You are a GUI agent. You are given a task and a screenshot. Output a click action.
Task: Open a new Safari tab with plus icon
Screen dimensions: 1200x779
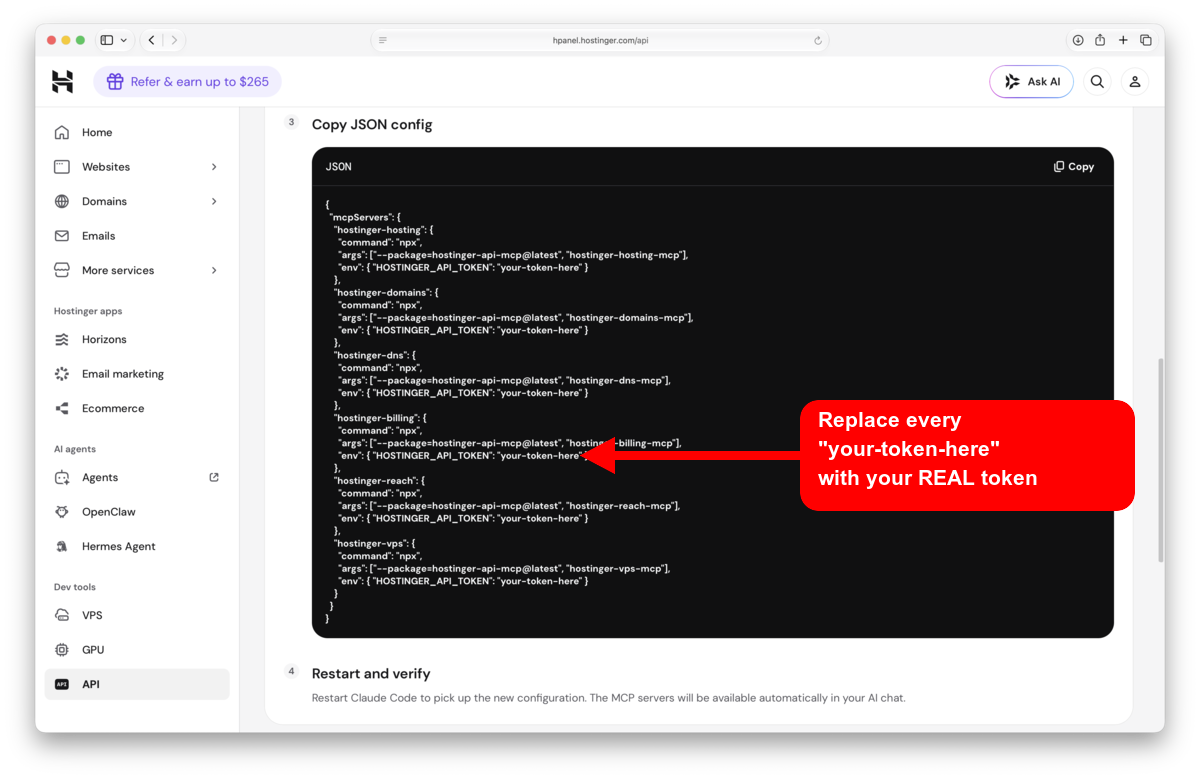coord(1123,40)
